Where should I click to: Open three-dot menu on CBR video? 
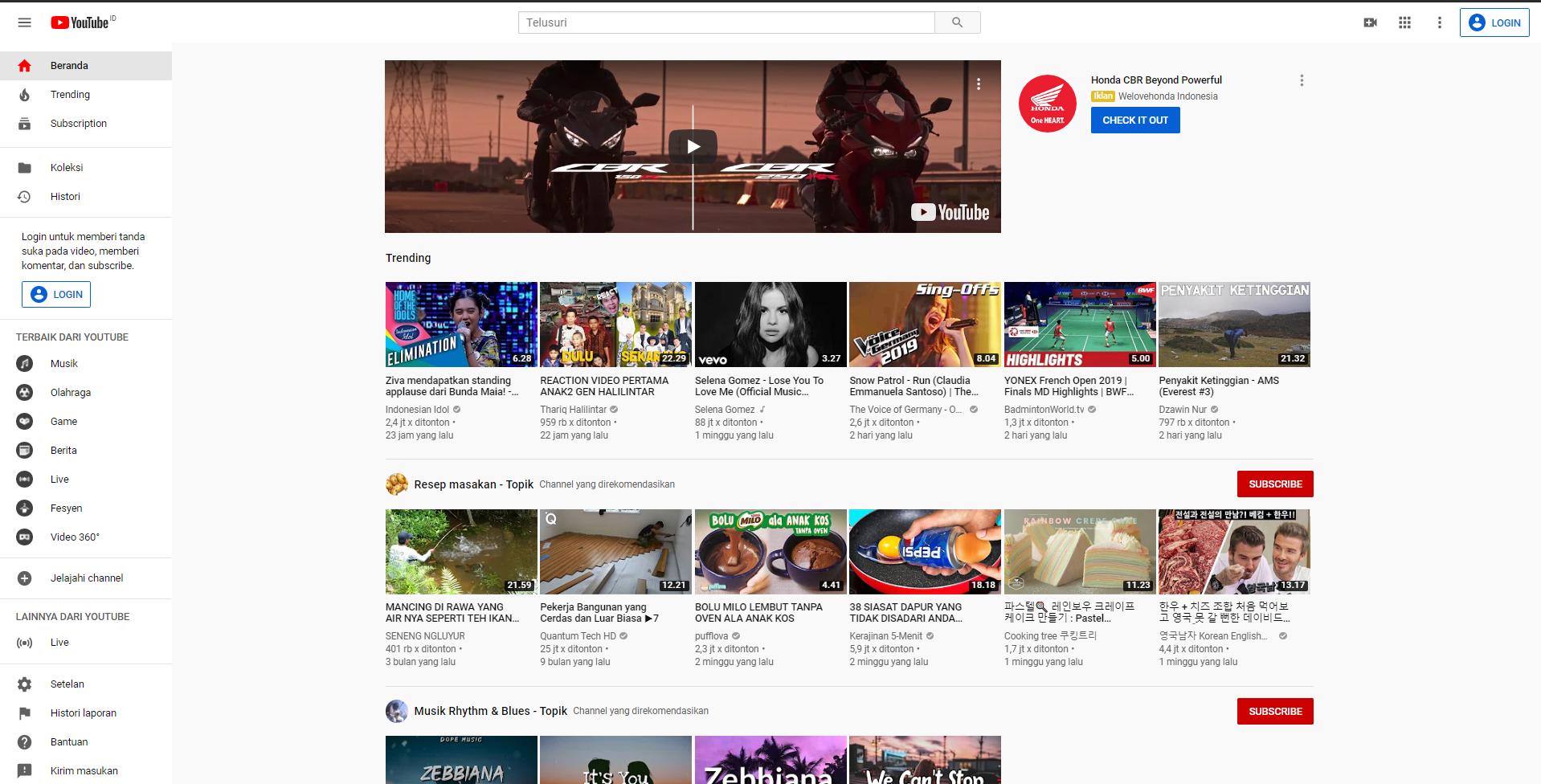(x=979, y=84)
